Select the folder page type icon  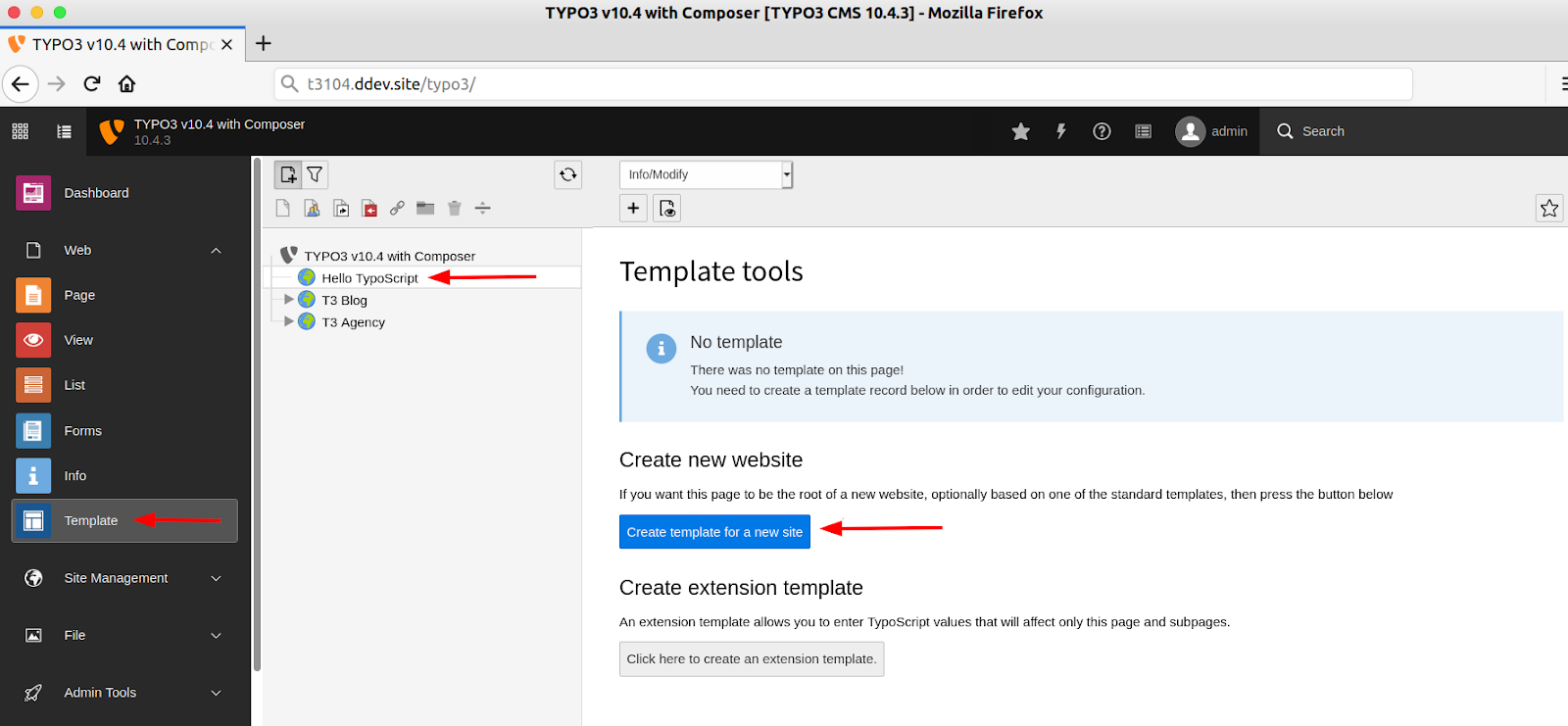coord(425,208)
